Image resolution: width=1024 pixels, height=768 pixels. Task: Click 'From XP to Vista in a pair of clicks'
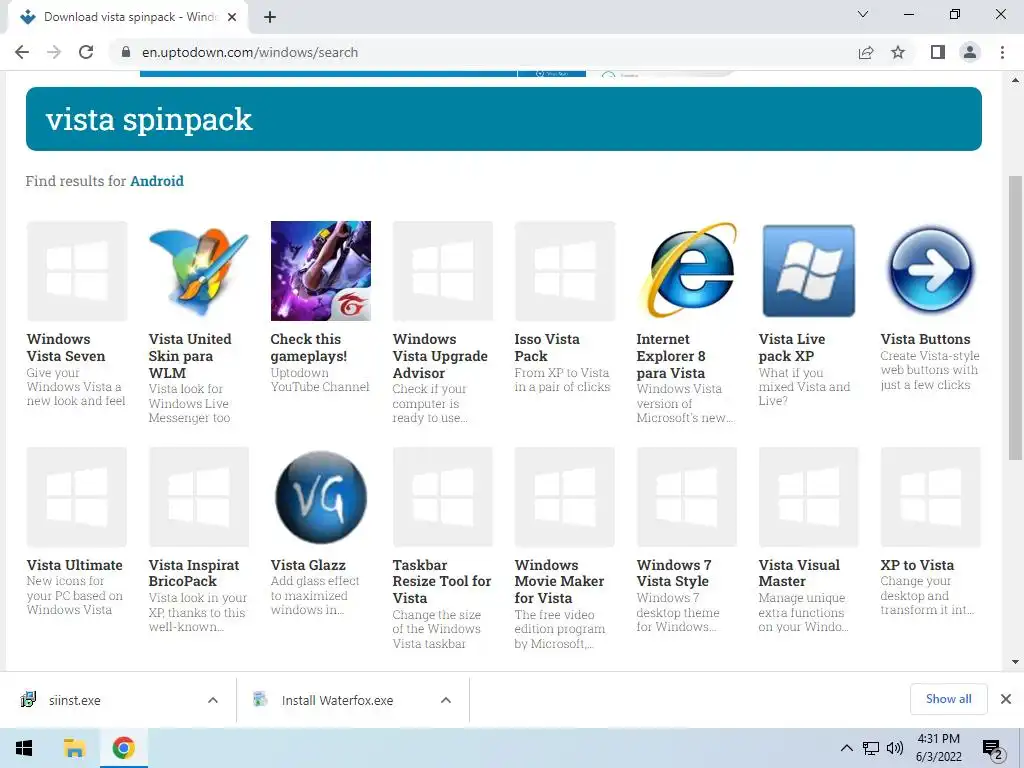point(562,379)
